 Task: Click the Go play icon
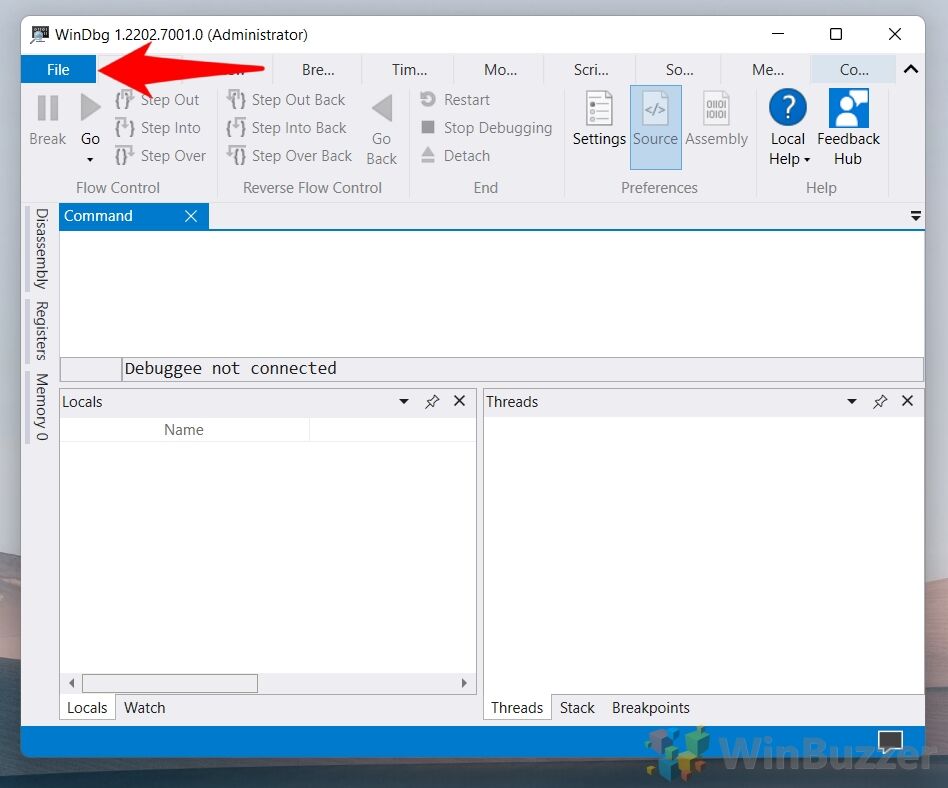(x=90, y=108)
